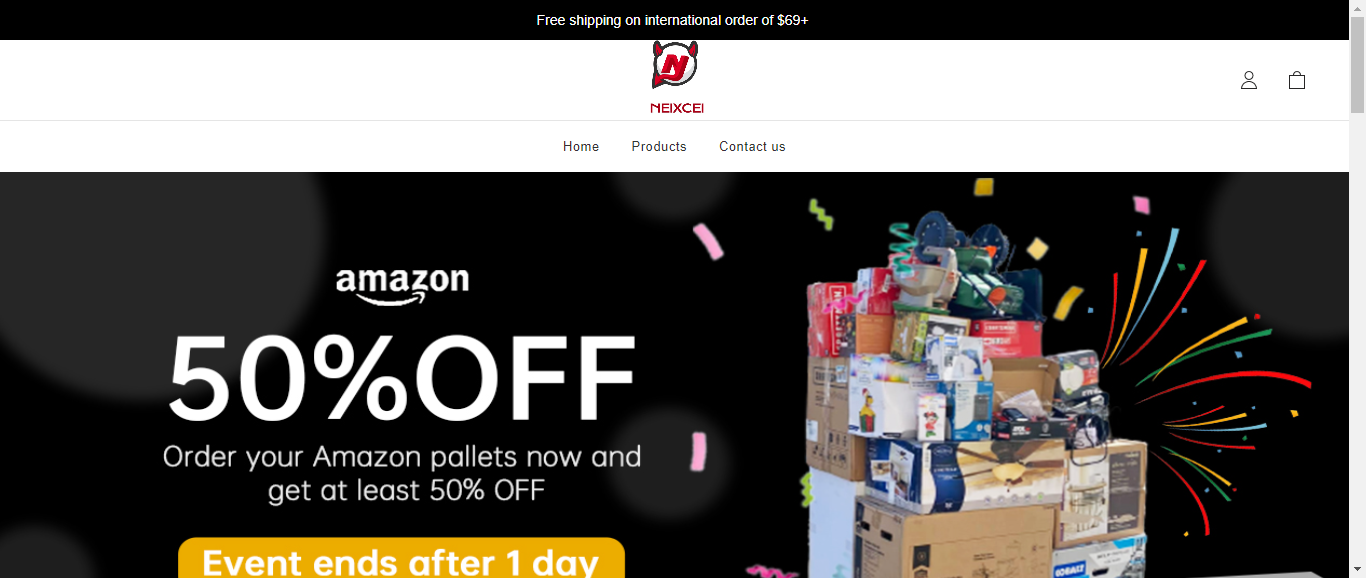Click the 'Event ends after 1 day' button
The width and height of the screenshot is (1366, 578).
click(401, 558)
